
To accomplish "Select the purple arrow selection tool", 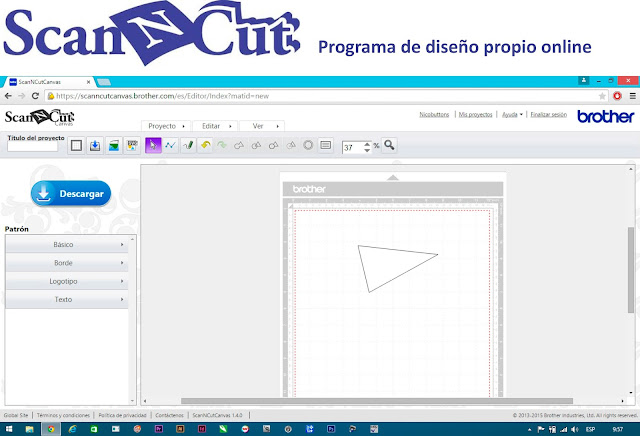I will 153,145.
